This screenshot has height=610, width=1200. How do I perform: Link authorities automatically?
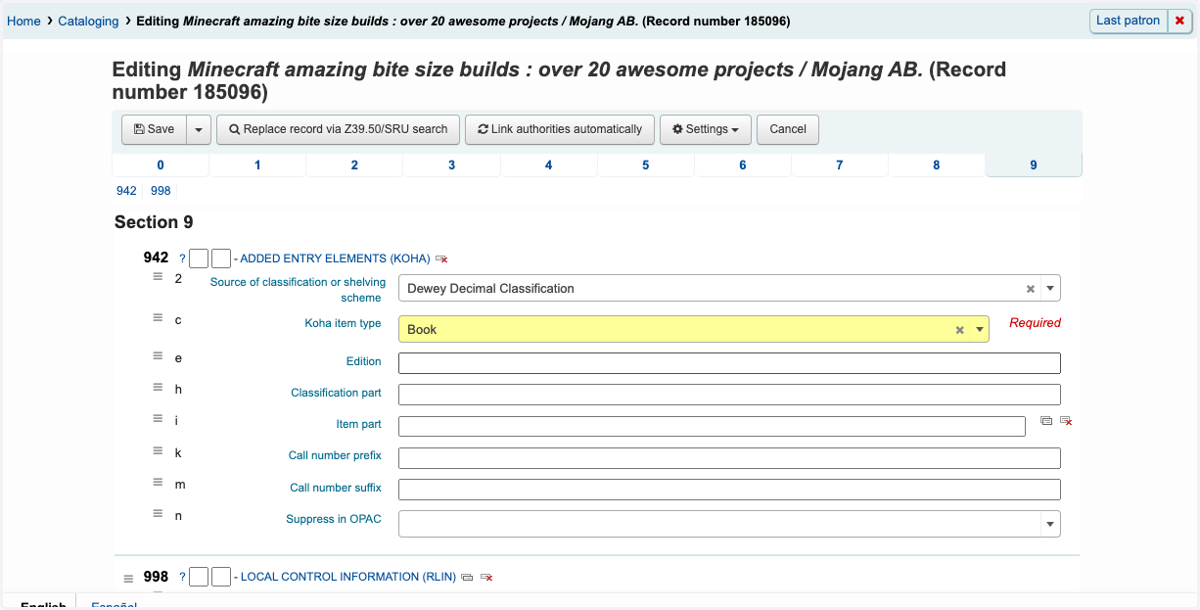tap(560, 130)
